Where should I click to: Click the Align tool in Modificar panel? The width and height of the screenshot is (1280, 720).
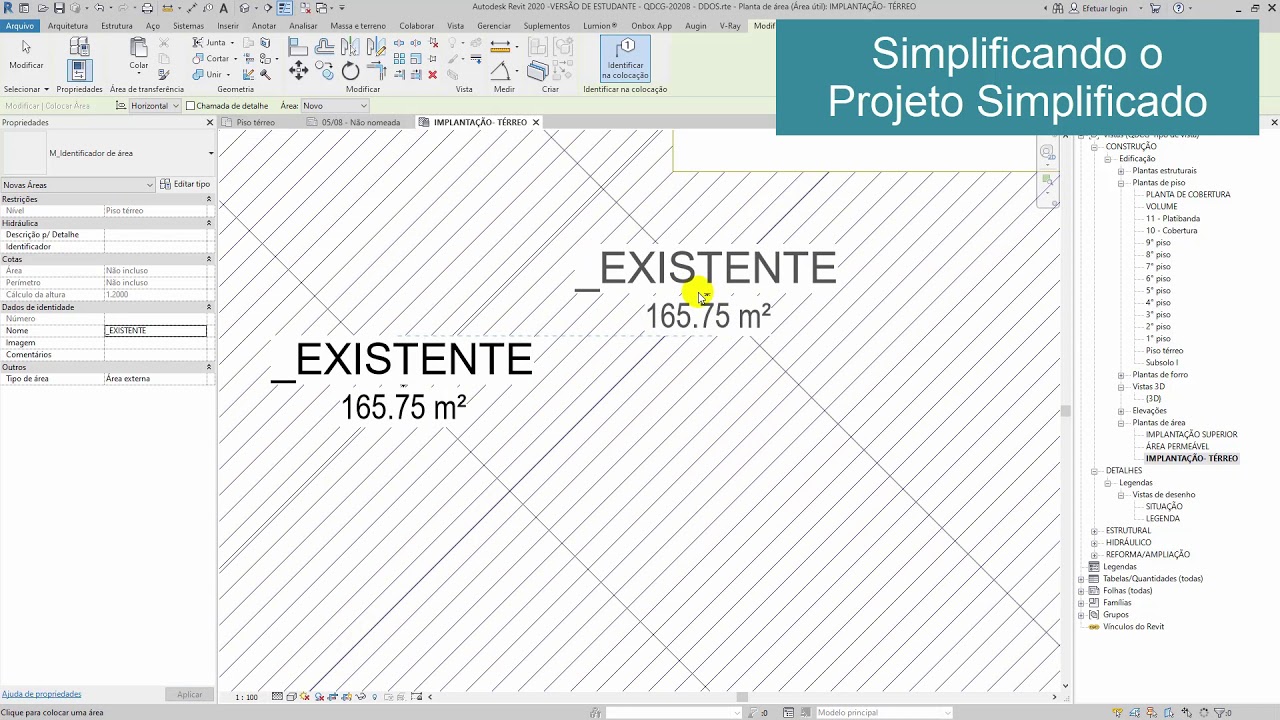pyautogui.click(x=298, y=46)
